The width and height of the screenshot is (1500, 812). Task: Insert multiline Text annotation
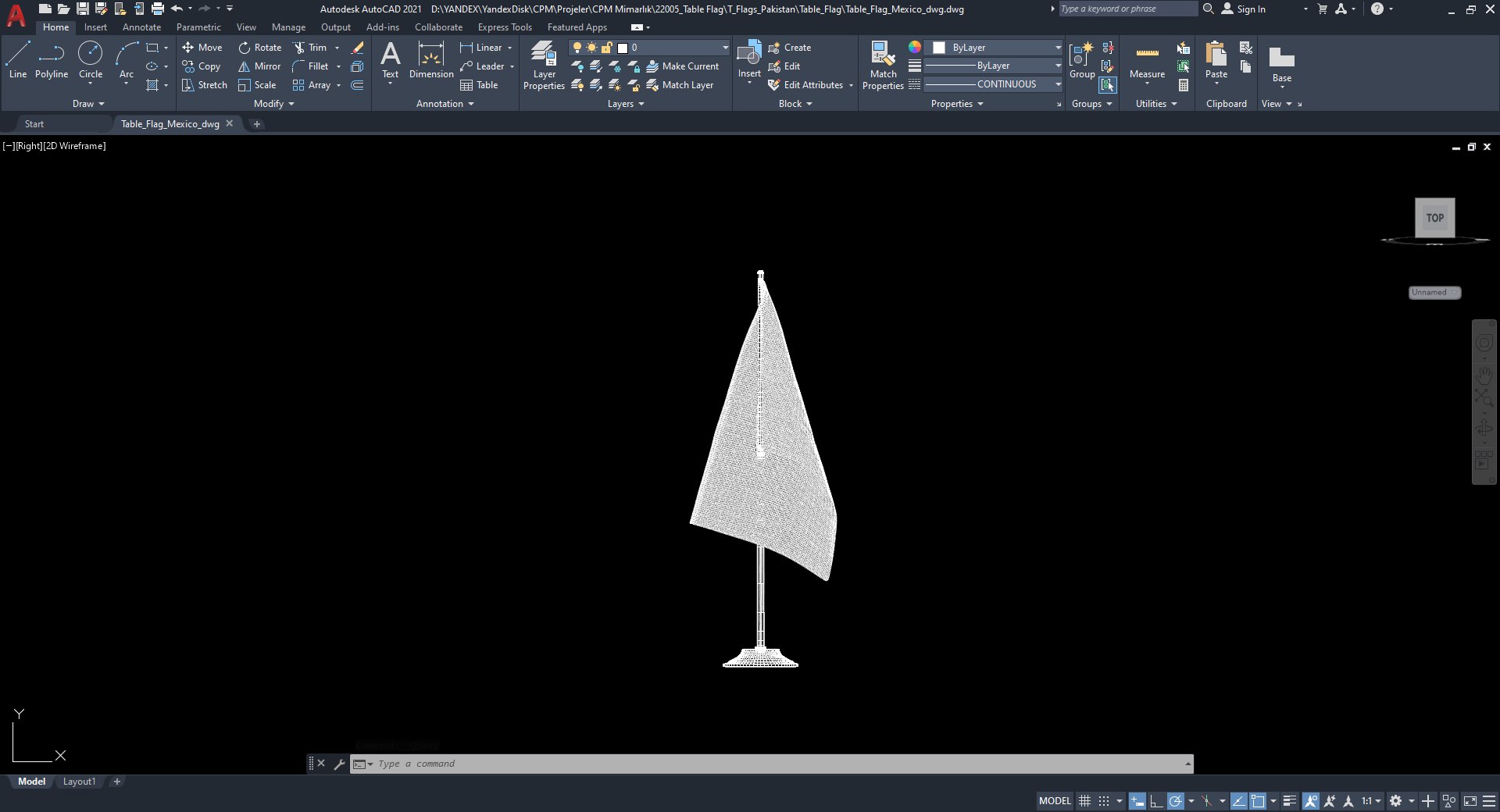click(x=390, y=60)
